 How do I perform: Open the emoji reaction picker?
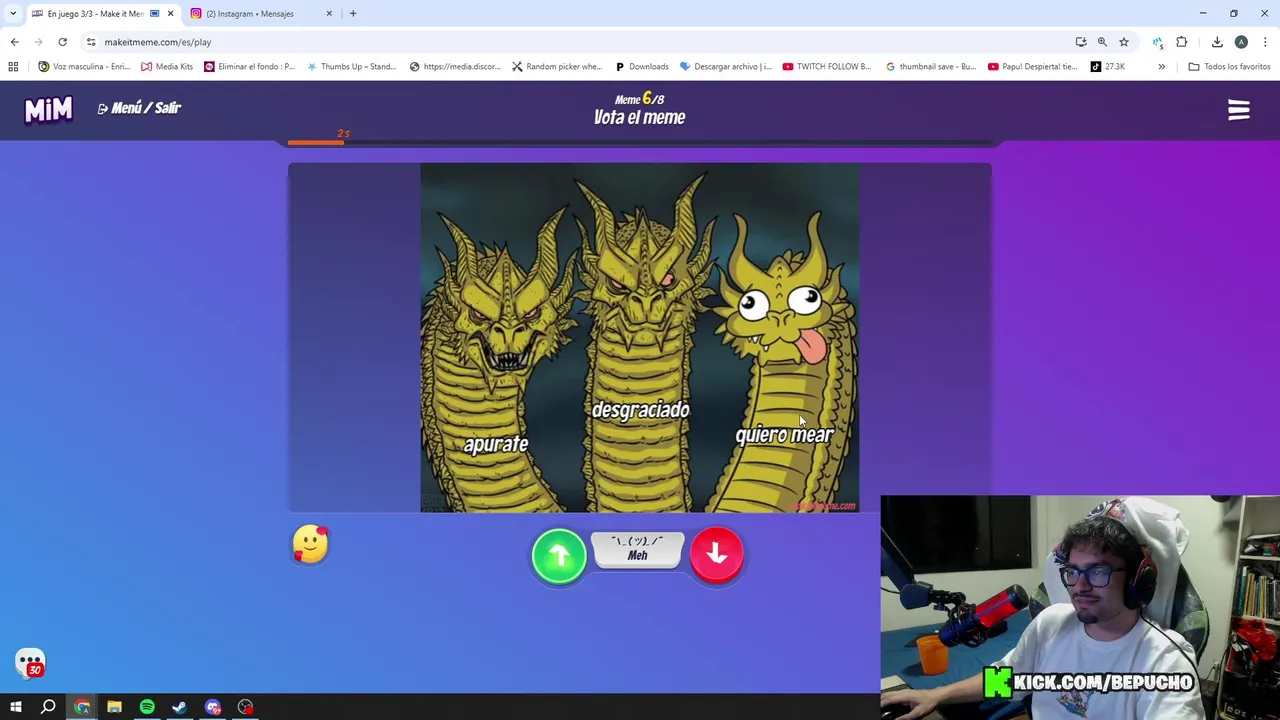tap(310, 545)
